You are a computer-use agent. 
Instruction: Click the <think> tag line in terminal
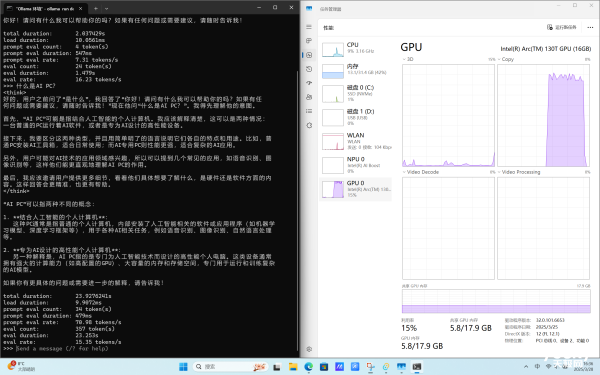pyautogui.click(x=15, y=92)
